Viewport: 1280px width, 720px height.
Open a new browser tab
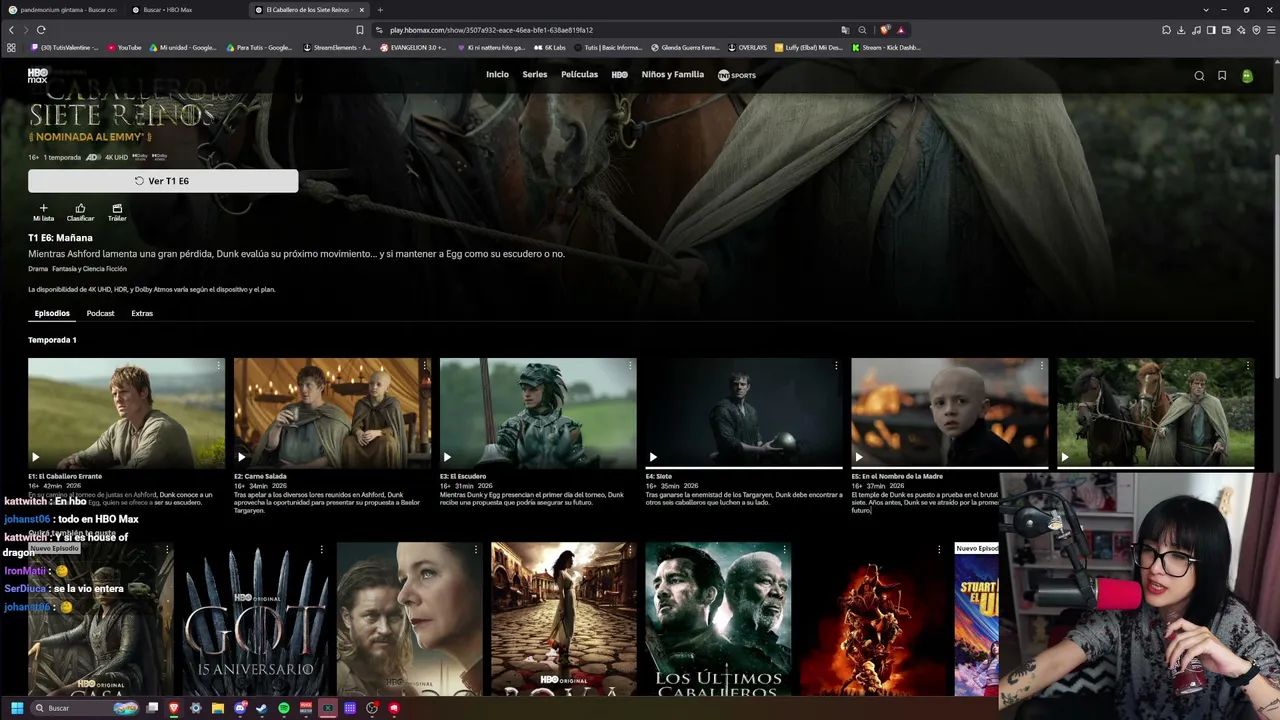380,10
